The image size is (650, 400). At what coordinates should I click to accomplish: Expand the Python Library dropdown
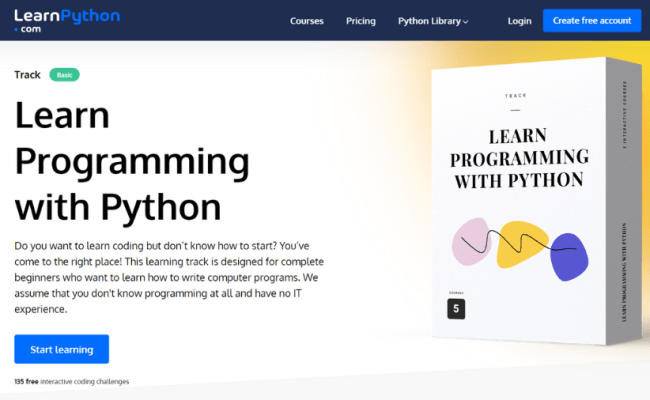[x=433, y=21]
